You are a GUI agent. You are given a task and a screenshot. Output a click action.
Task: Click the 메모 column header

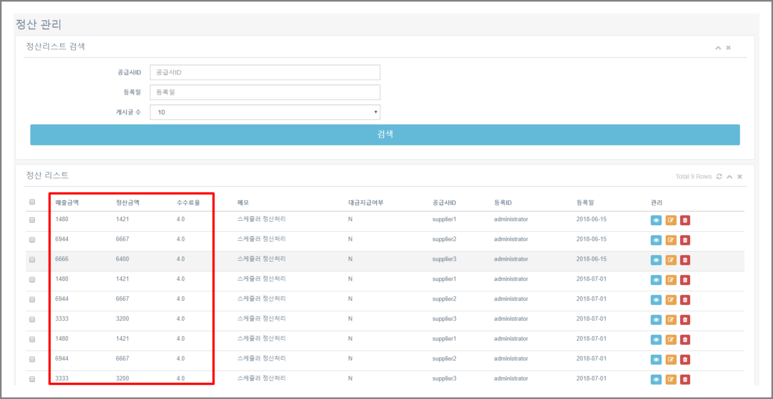click(243, 202)
